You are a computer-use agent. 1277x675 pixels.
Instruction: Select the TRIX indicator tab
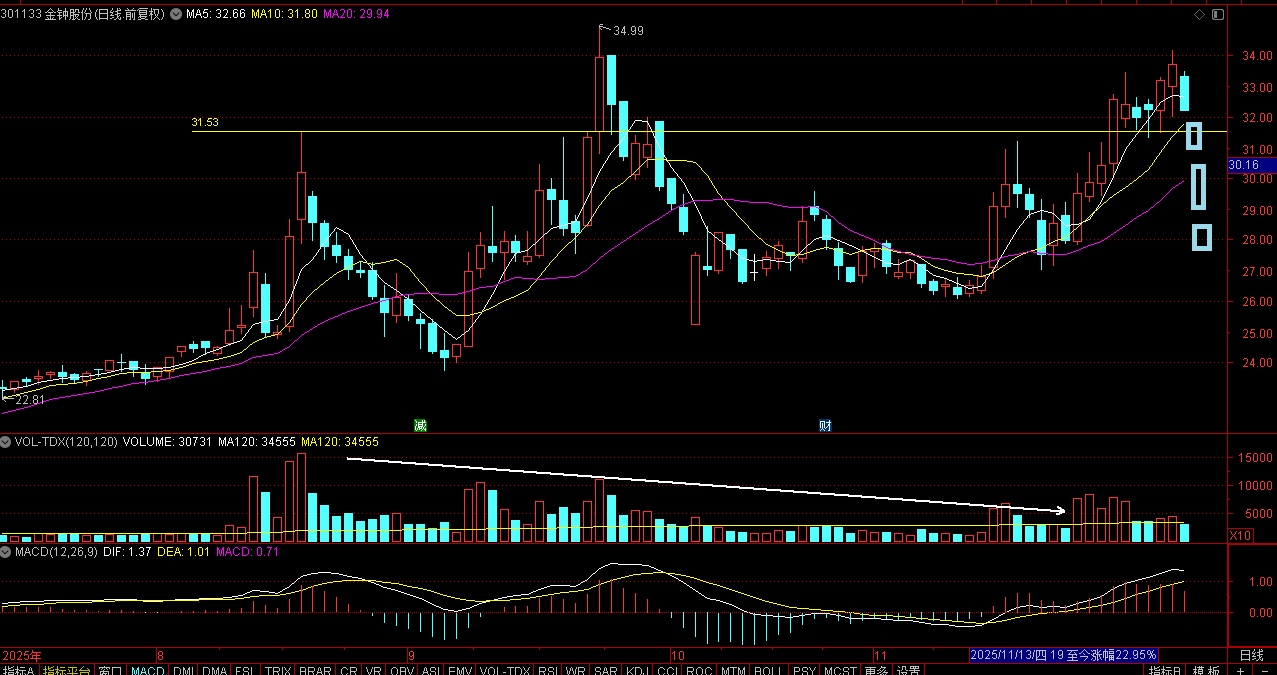[277, 671]
